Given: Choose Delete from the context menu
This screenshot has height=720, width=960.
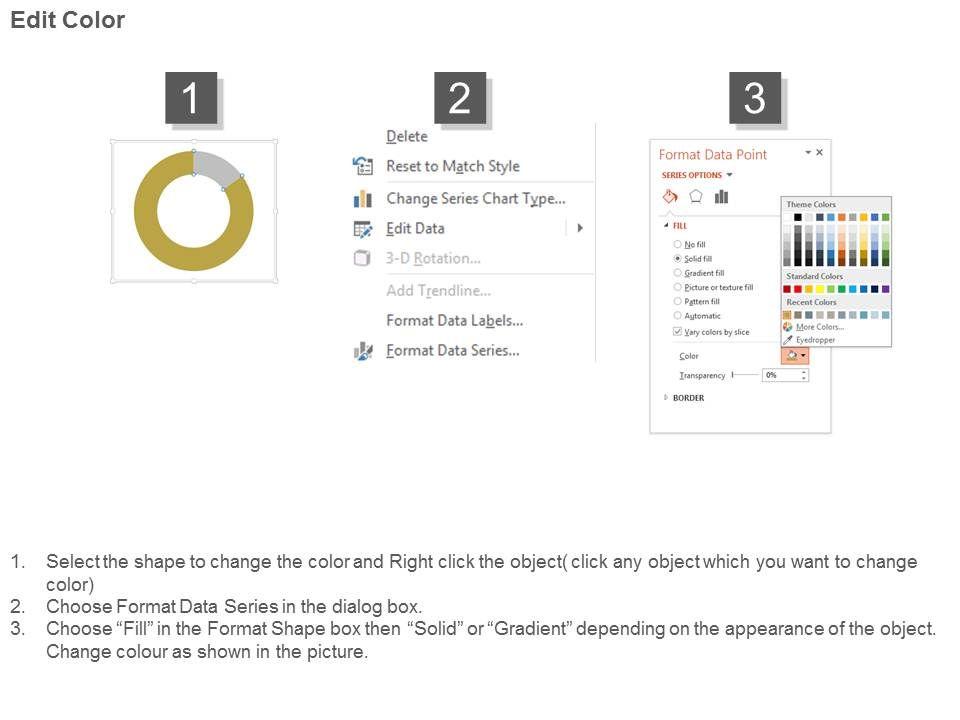Looking at the screenshot, I should click(407, 137).
